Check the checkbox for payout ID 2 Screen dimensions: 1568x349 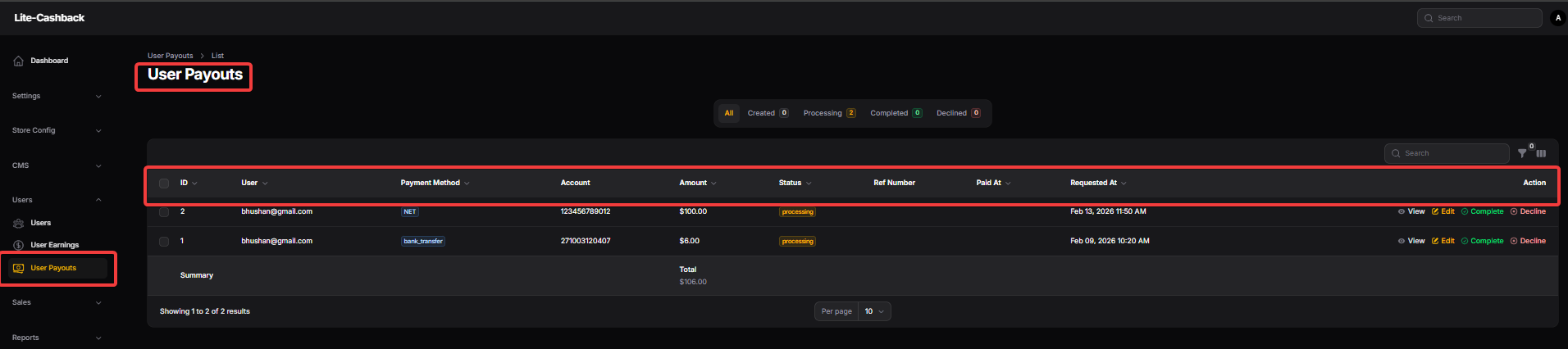[164, 212]
